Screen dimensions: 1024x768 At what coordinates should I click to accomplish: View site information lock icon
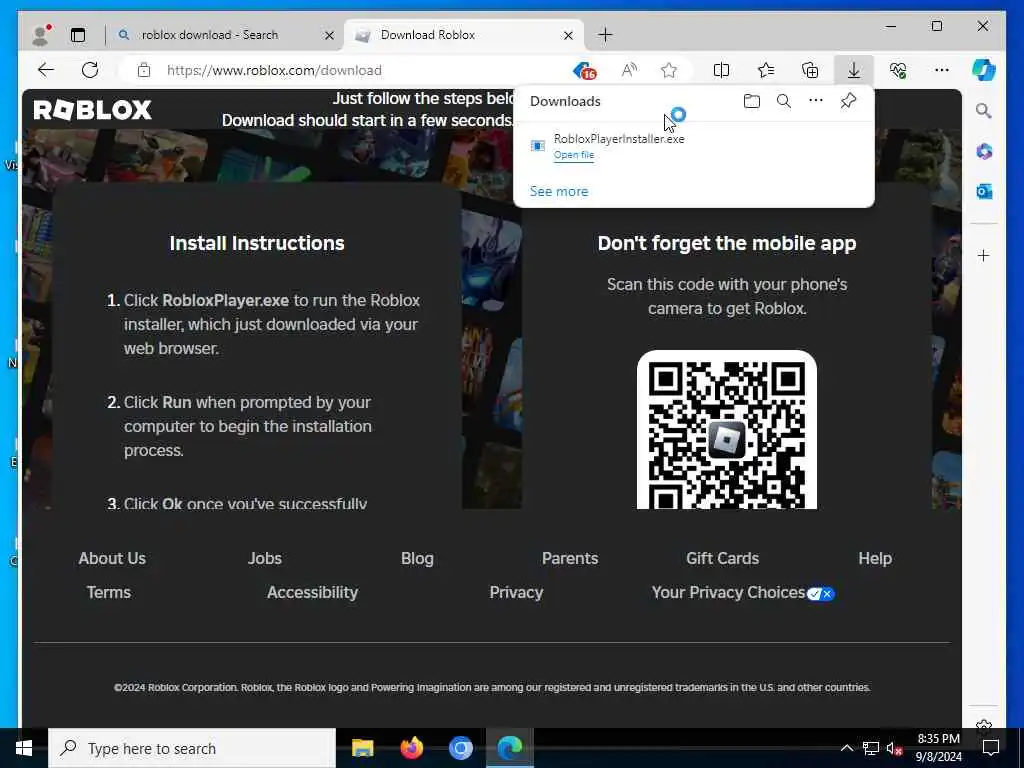[144, 70]
